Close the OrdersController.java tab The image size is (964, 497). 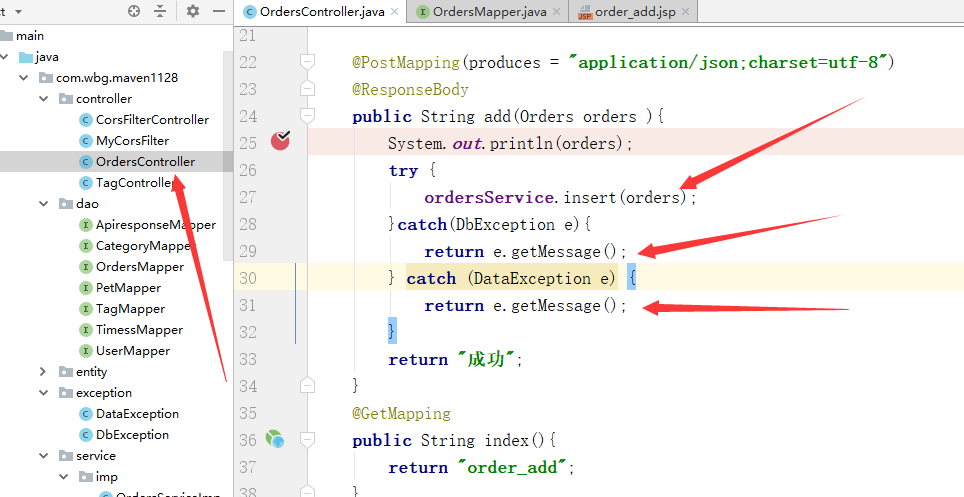[x=395, y=12]
